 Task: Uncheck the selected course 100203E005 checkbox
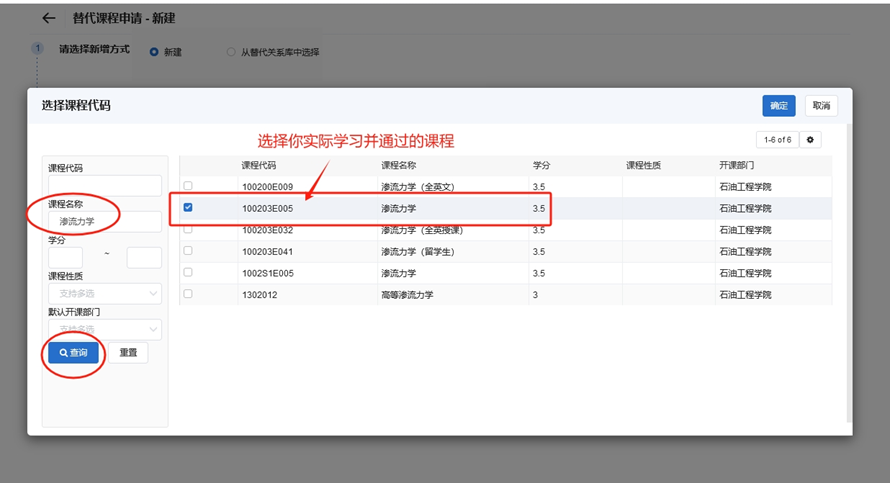(188, 208)
